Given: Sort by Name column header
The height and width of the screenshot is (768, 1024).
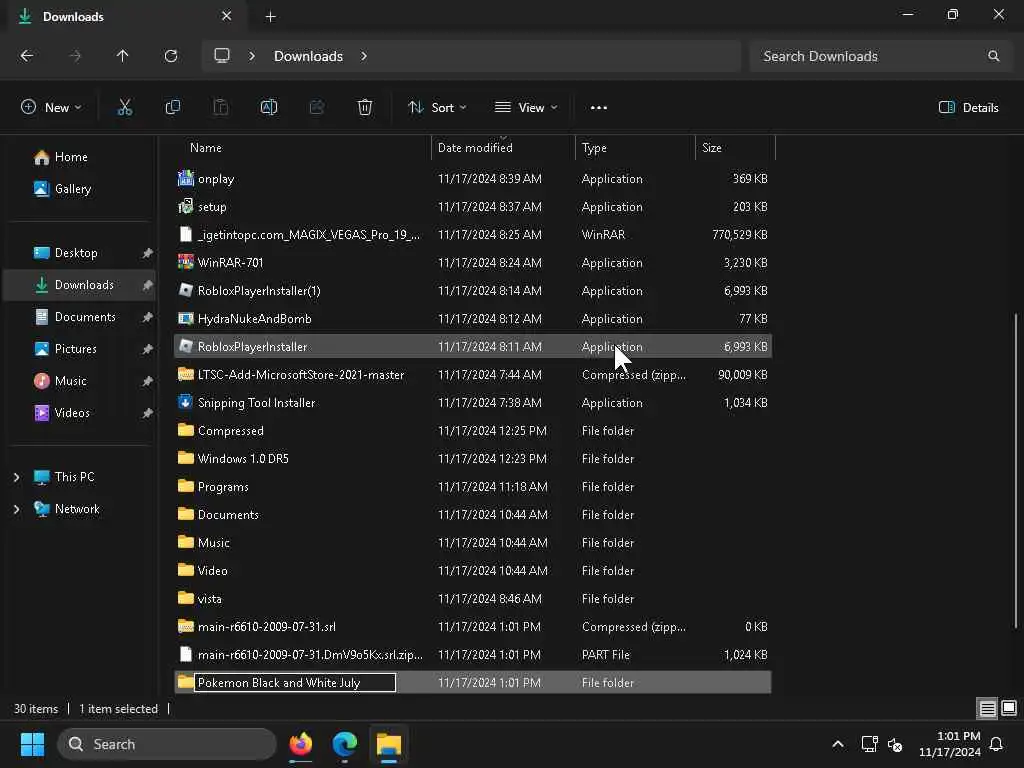Looking at the screenshot, I should [x=302, y=148].
